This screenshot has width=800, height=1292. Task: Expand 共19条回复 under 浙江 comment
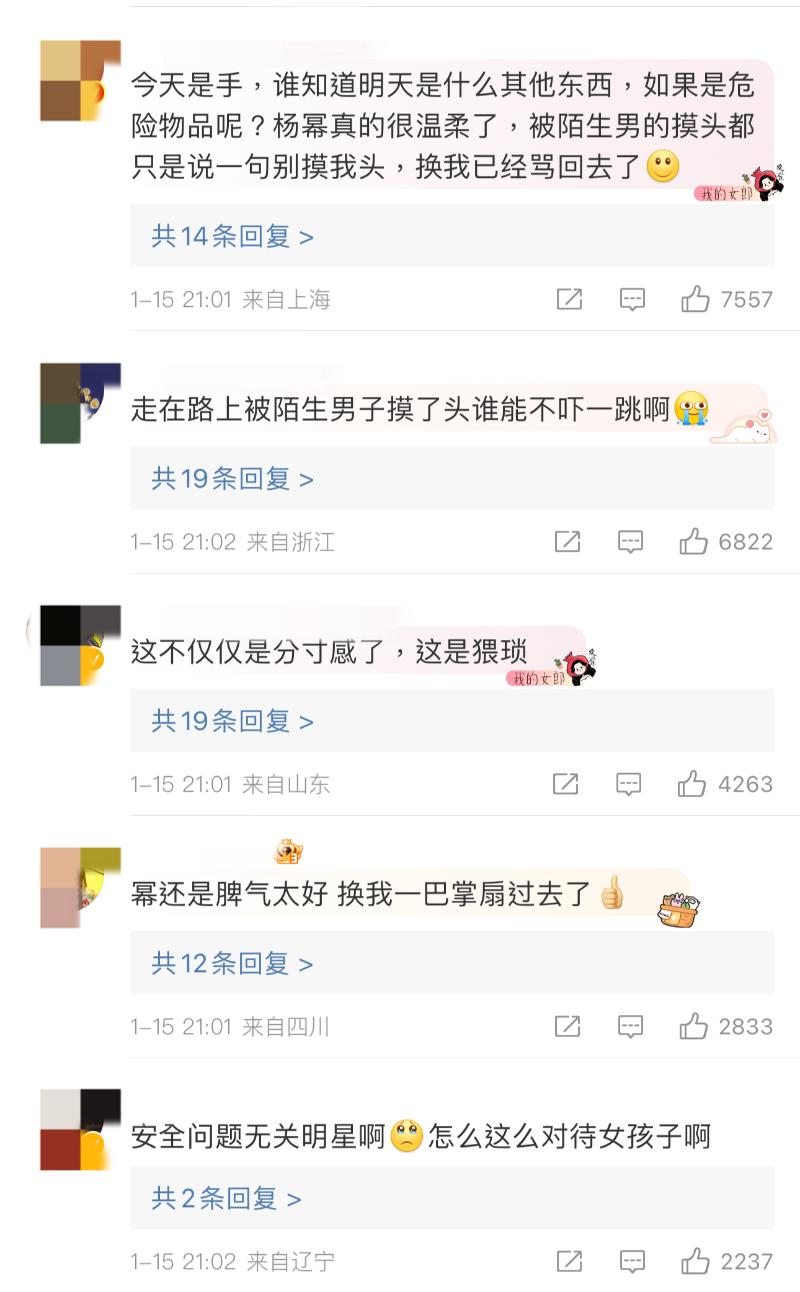(232, 479)
